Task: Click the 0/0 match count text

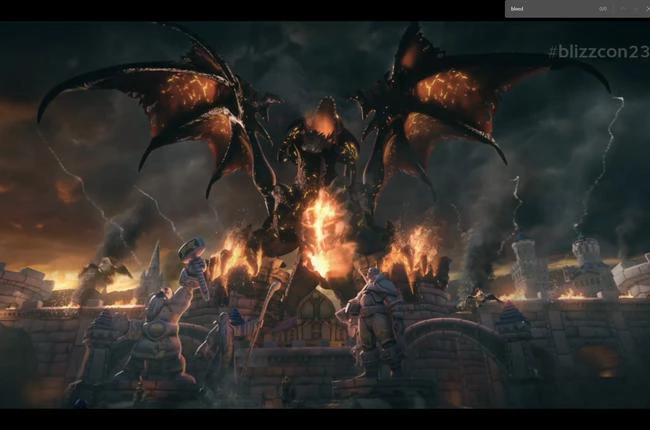Action: click(603, 9)
